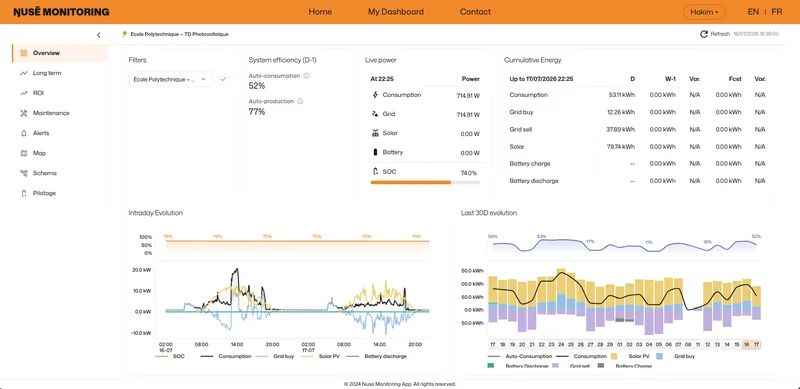Toggle SOC series in intraday legend
The image size is (800, 389).
(x=170, y=356)
